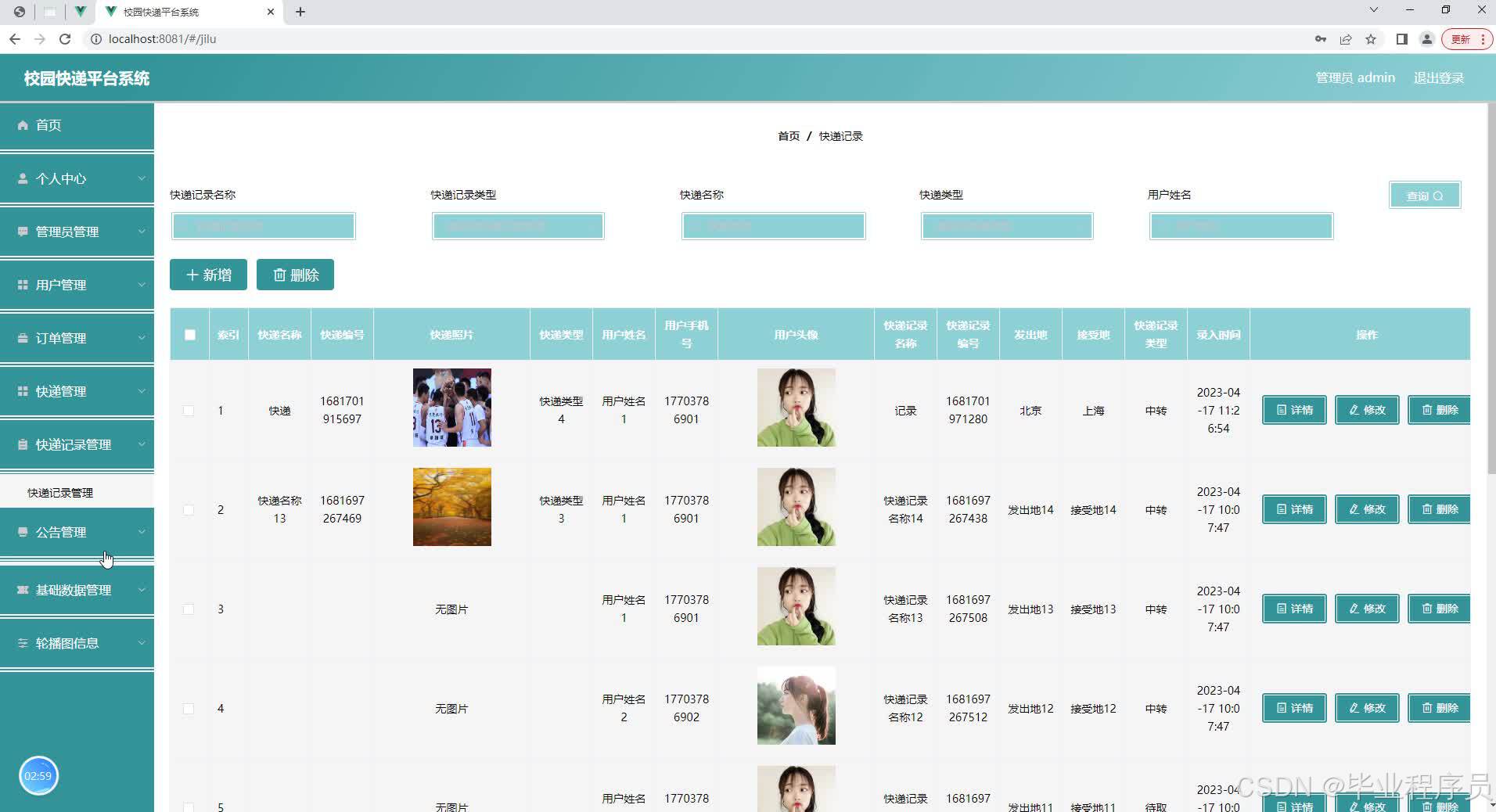Click 详情 for row 4
The image size is (1496, 812).
[1294, 708]
